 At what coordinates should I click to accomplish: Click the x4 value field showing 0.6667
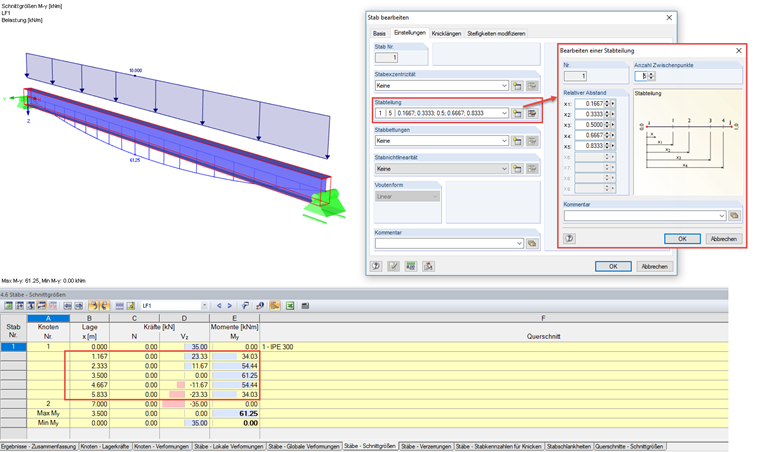pyautogui.click(x=589, y=135)
